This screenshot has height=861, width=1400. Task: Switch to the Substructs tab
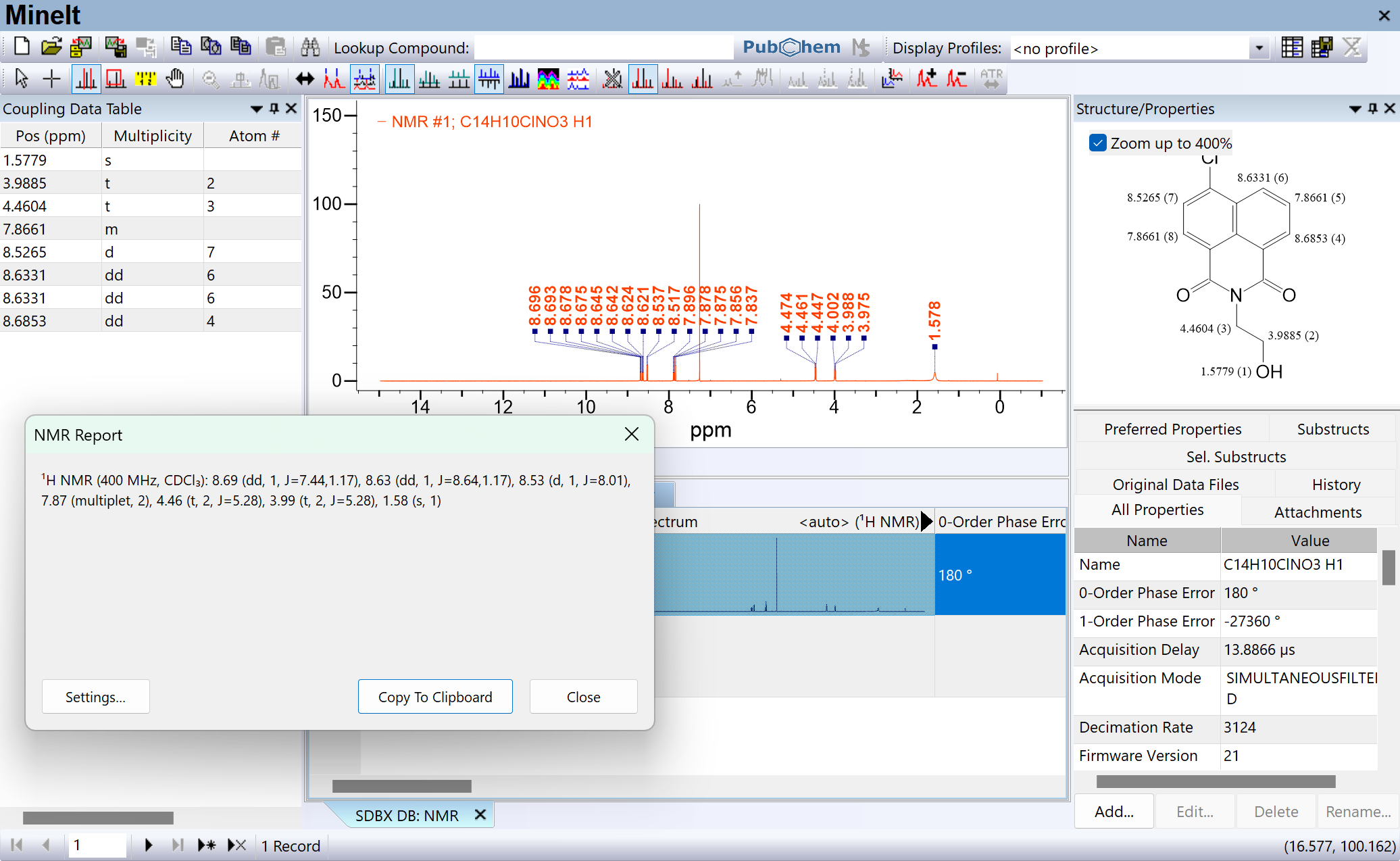pyautogui.click(x=1332, y=429)
